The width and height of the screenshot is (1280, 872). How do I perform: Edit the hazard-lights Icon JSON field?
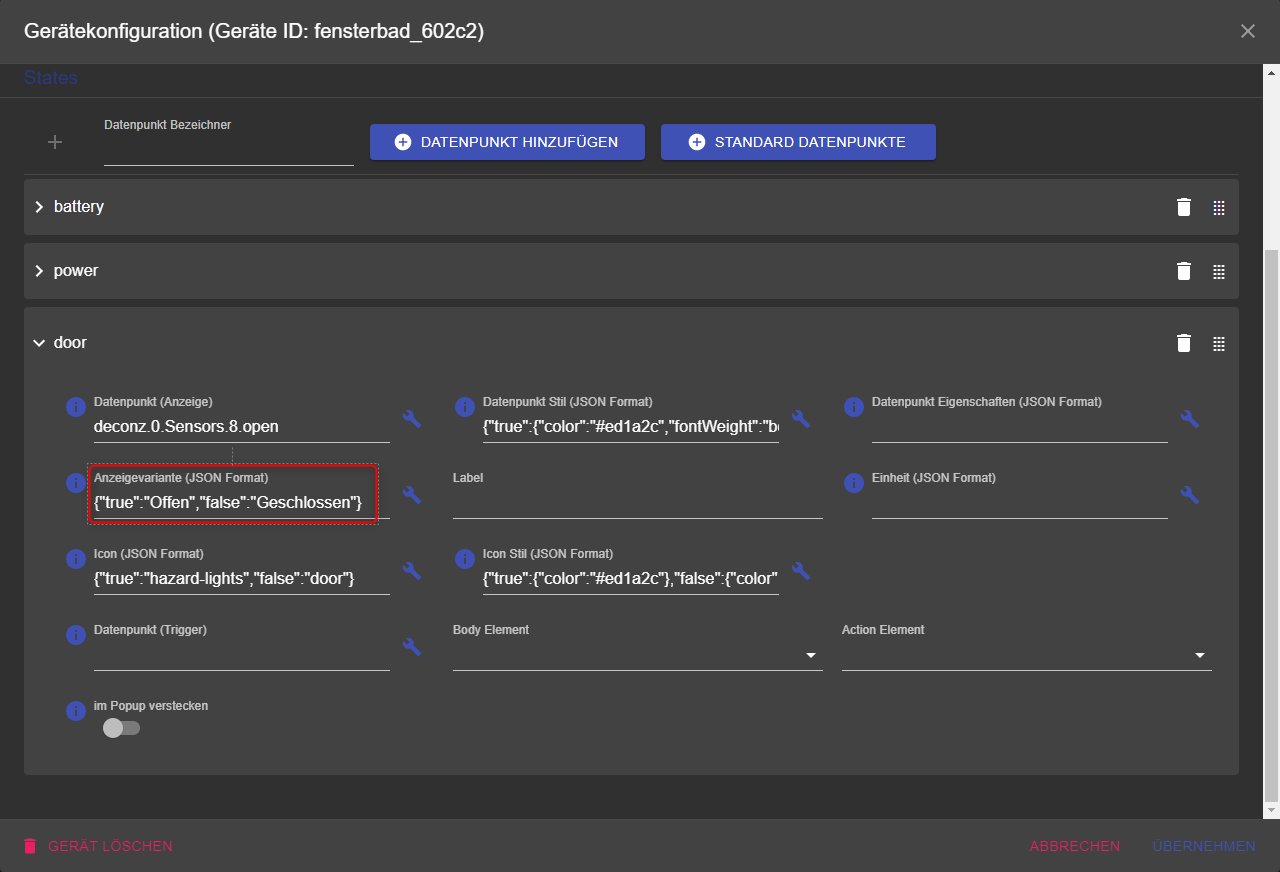click(x=242, y=578)
